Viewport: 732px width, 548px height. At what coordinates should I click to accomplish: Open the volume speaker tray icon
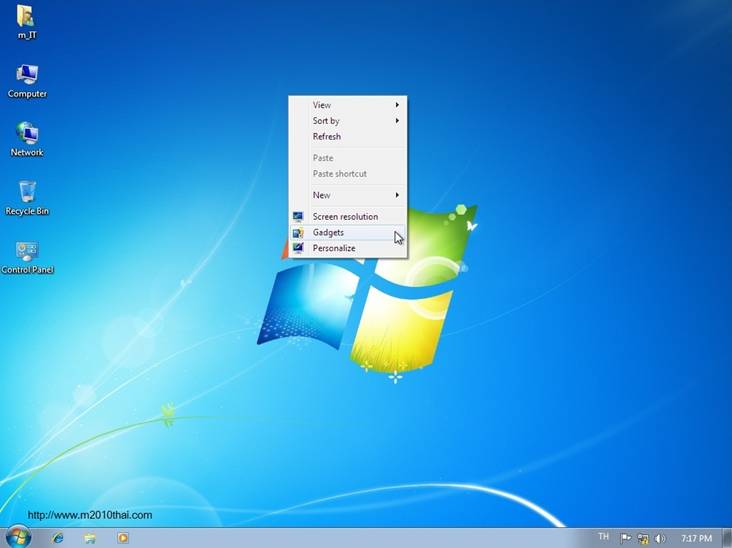(660, 539)
